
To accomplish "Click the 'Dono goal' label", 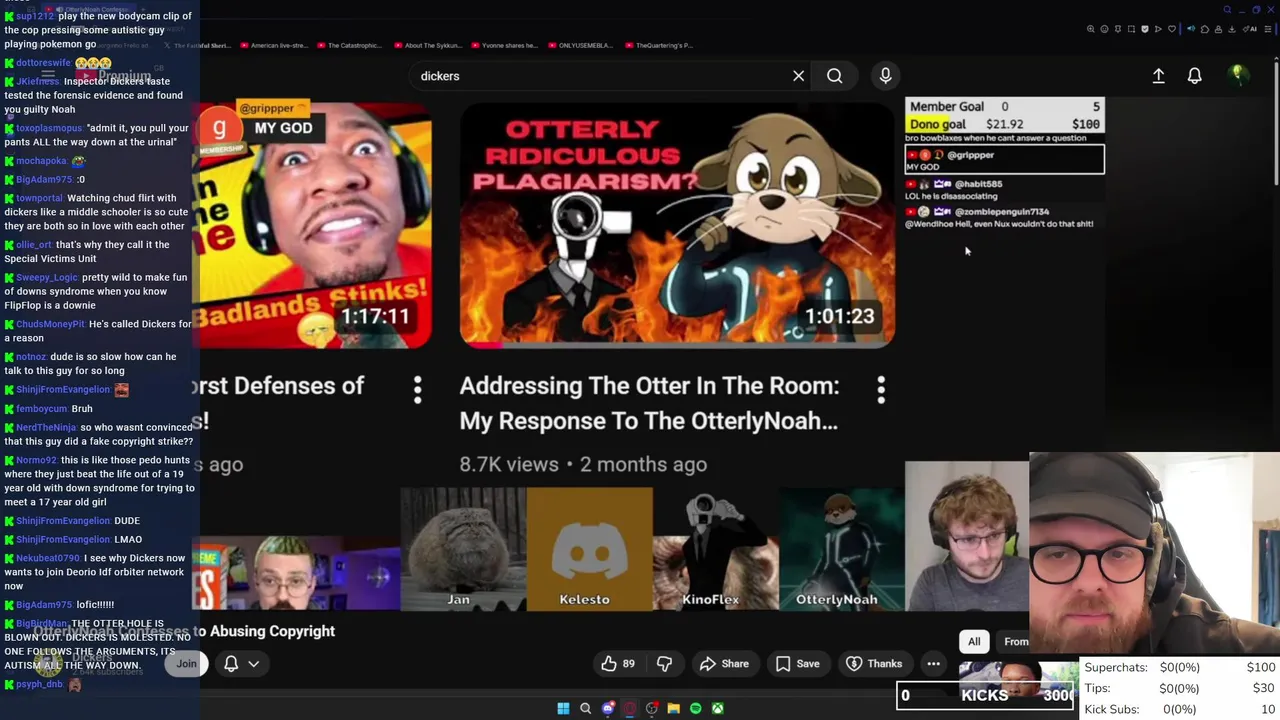I will (x=937, y=124).
